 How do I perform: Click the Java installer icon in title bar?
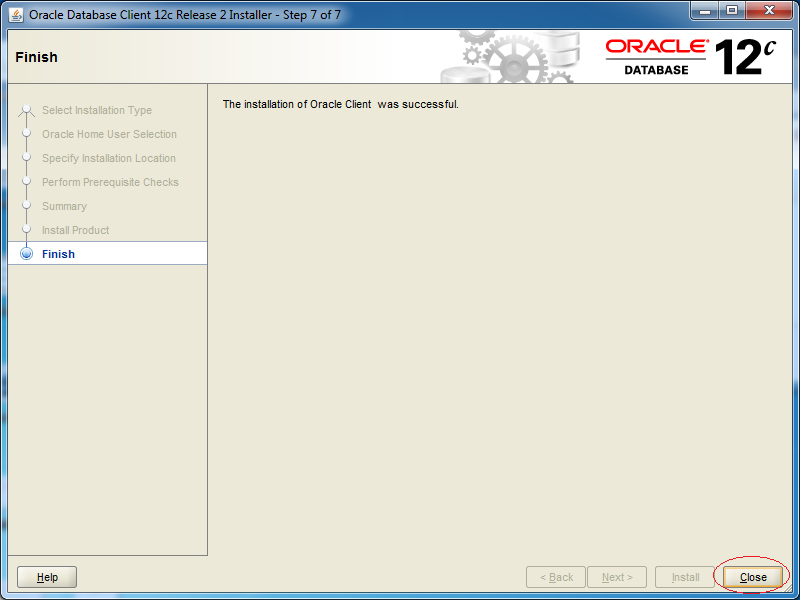pyautogui.click(x=16, y=15)
